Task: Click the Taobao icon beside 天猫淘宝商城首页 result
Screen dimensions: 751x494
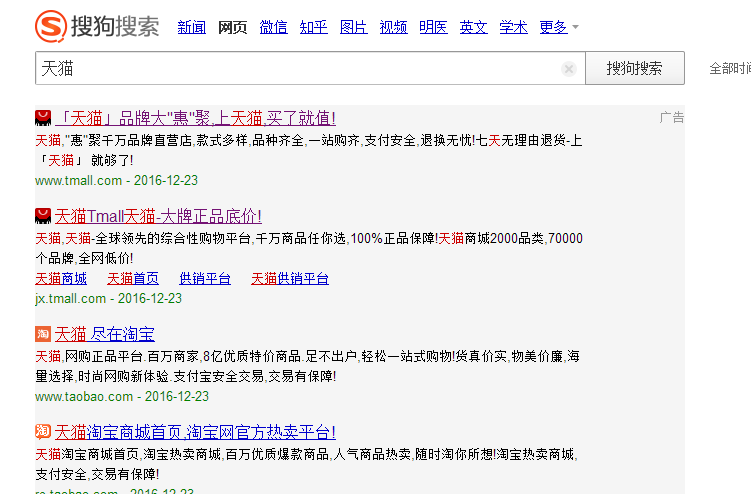Action: pyautogui.click(x=43, y=432)
